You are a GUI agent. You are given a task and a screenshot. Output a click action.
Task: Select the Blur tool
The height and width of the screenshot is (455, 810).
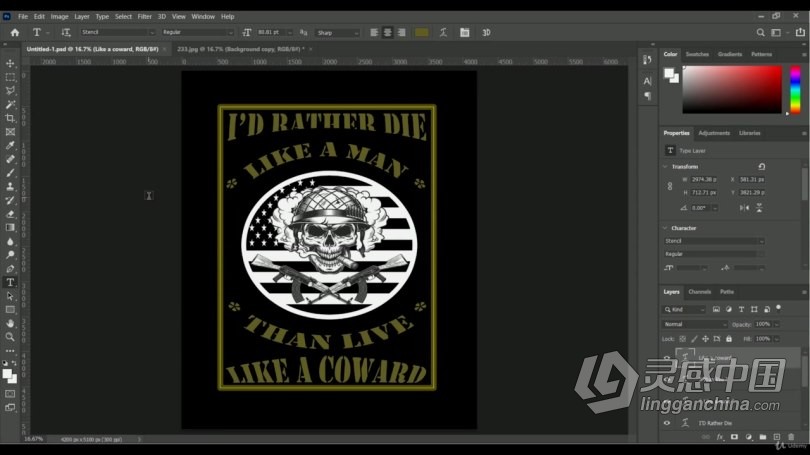10,241
